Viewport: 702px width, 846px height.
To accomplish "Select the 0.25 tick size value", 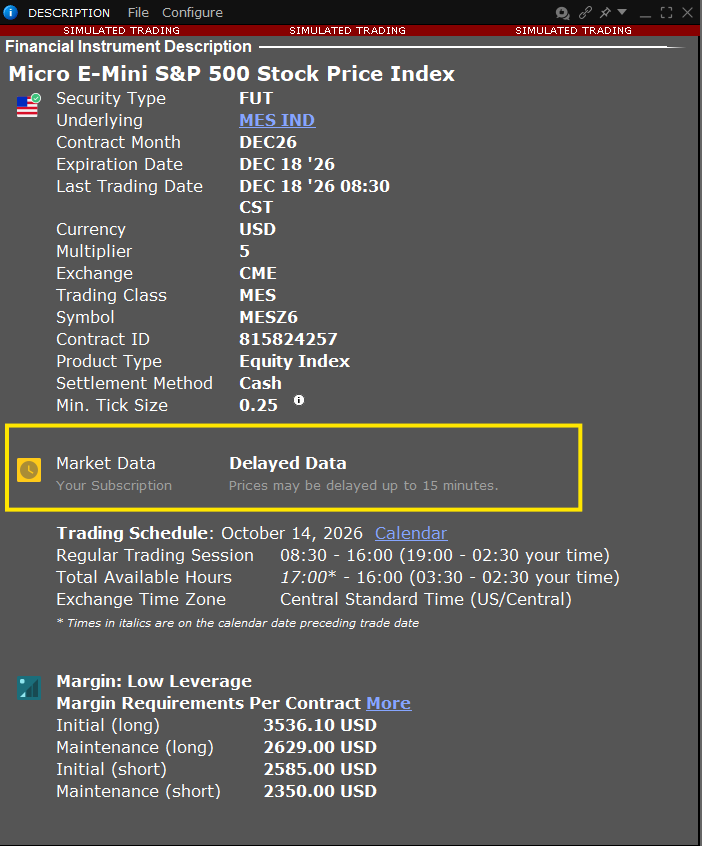I will (x=258, y=405).
